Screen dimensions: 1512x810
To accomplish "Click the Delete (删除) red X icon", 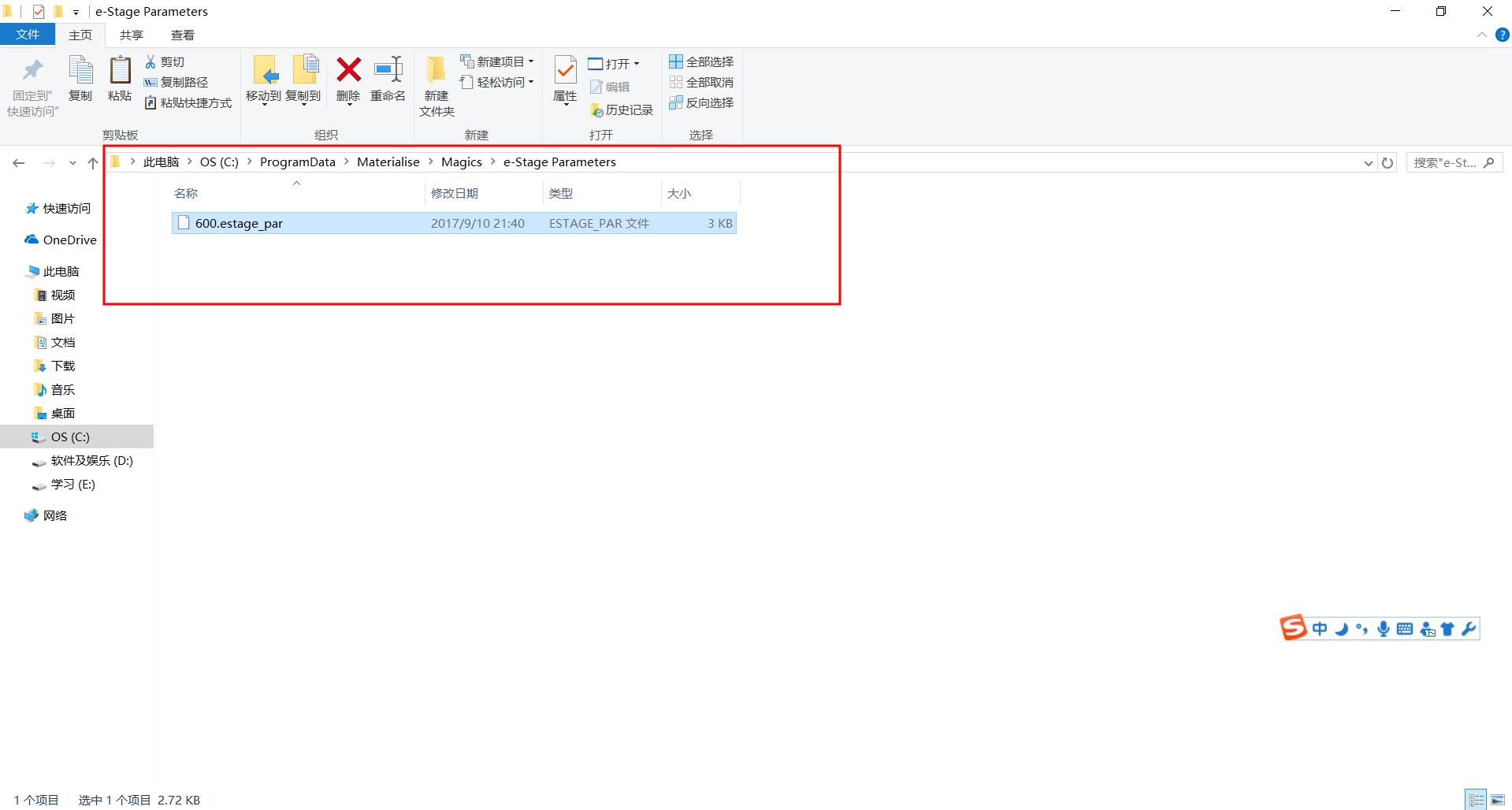I will (348, 71).
